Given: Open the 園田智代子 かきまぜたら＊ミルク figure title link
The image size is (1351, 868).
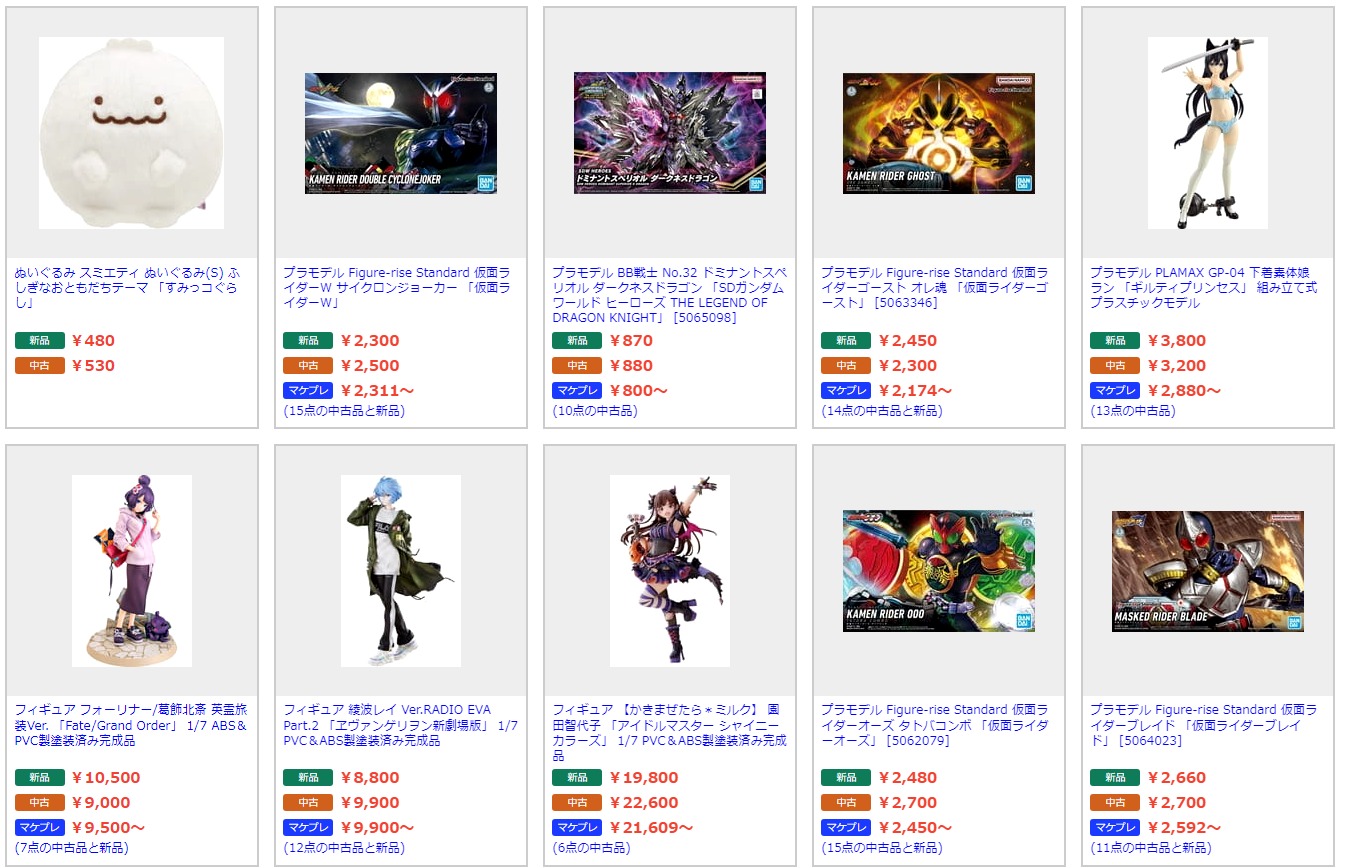Looking at the screenshot, I should pyautogui.click(x=670, y=732).
